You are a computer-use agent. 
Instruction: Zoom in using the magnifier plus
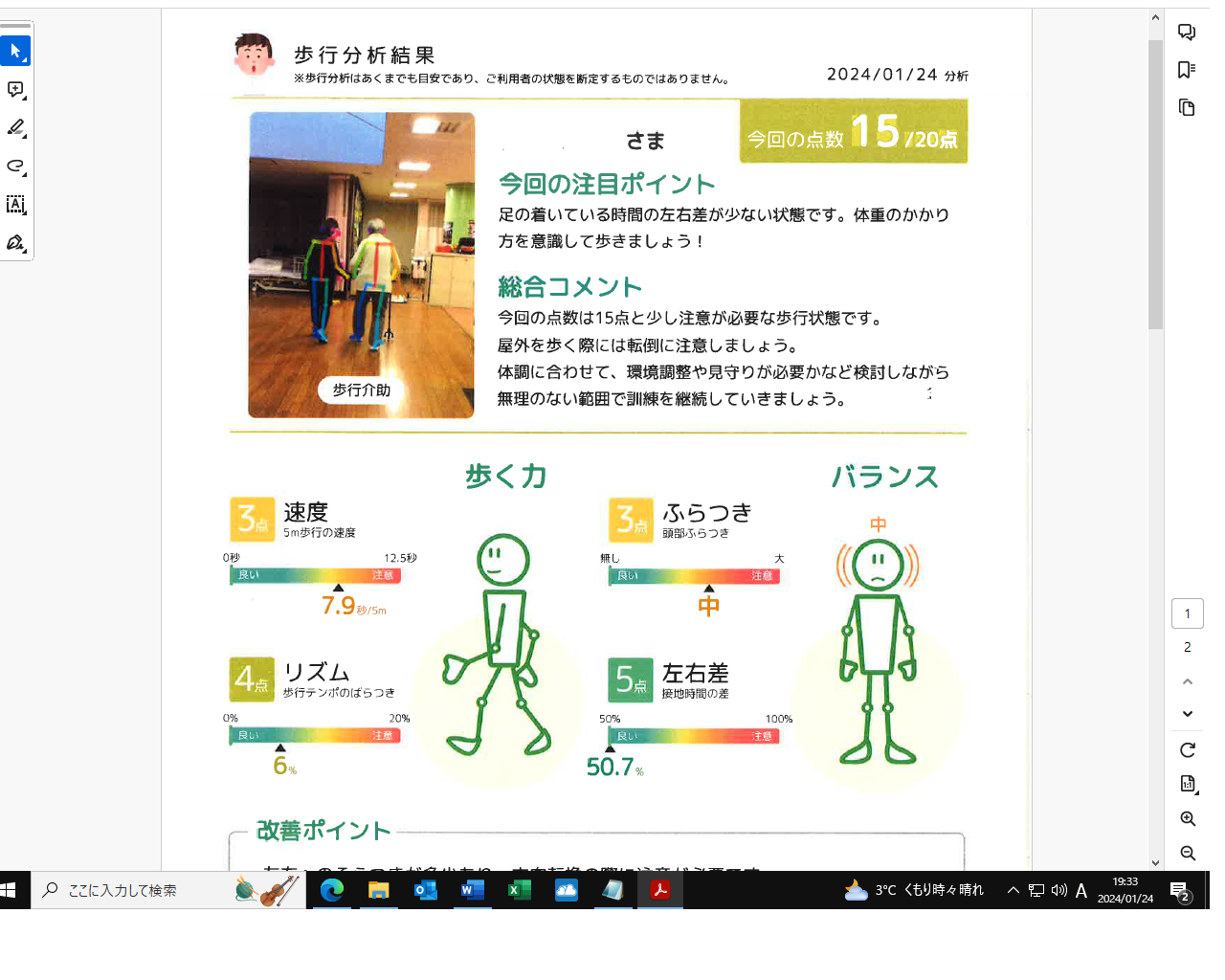coord(1187,819)
